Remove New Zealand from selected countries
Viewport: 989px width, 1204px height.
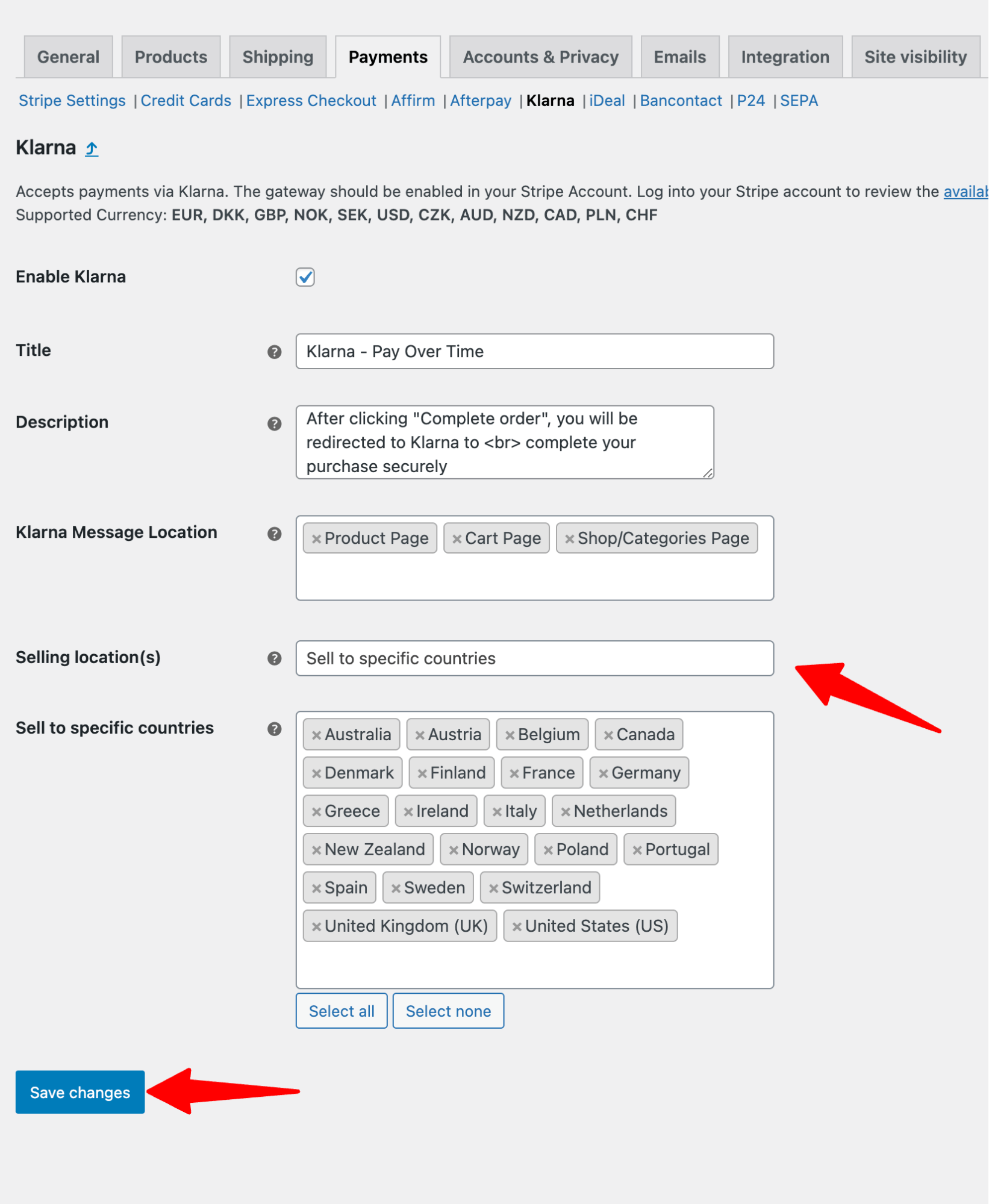316,850
